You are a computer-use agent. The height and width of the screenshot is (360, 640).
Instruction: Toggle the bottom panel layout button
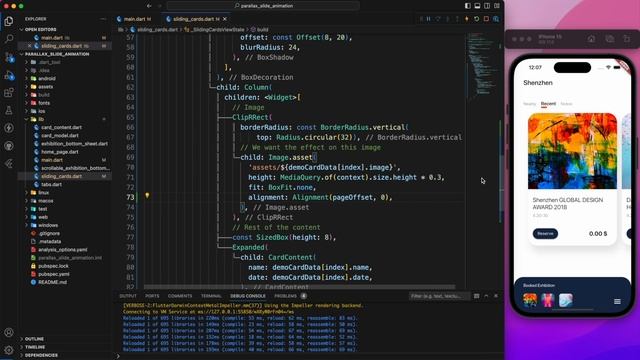coord(477,6)
